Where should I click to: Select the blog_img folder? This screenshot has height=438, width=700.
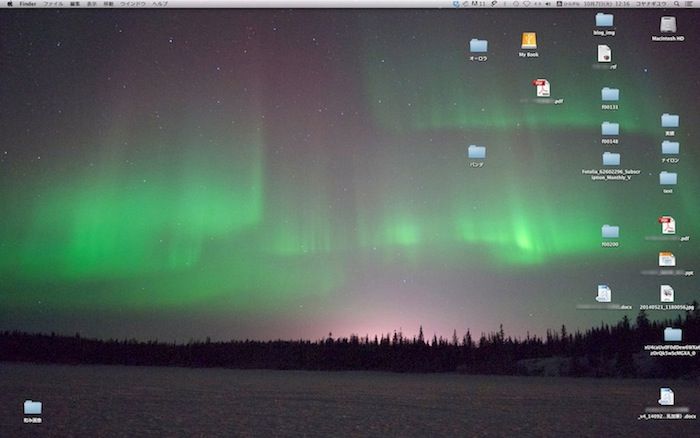[x=604, y=20]
